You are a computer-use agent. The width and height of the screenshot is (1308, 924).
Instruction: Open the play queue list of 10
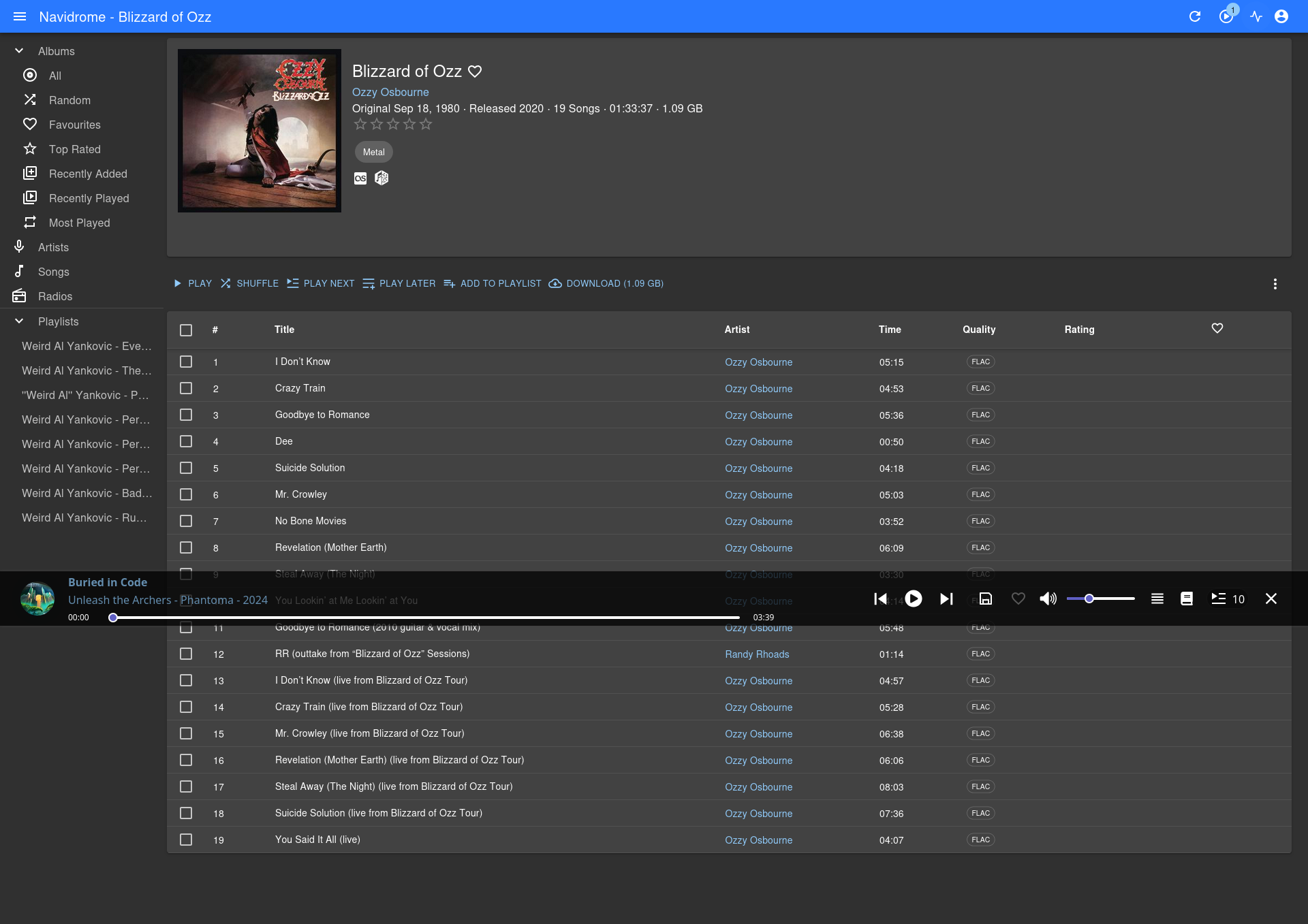click(x=1228, y=599)
